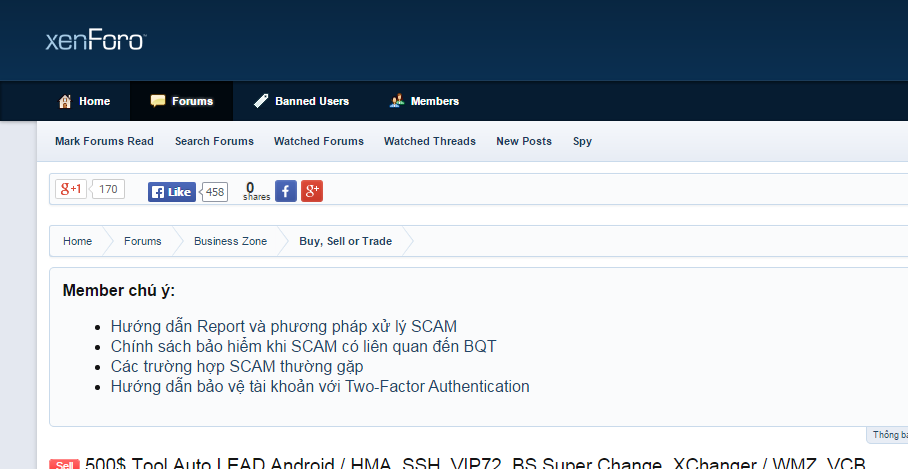View New Posts

coord(524,141)
